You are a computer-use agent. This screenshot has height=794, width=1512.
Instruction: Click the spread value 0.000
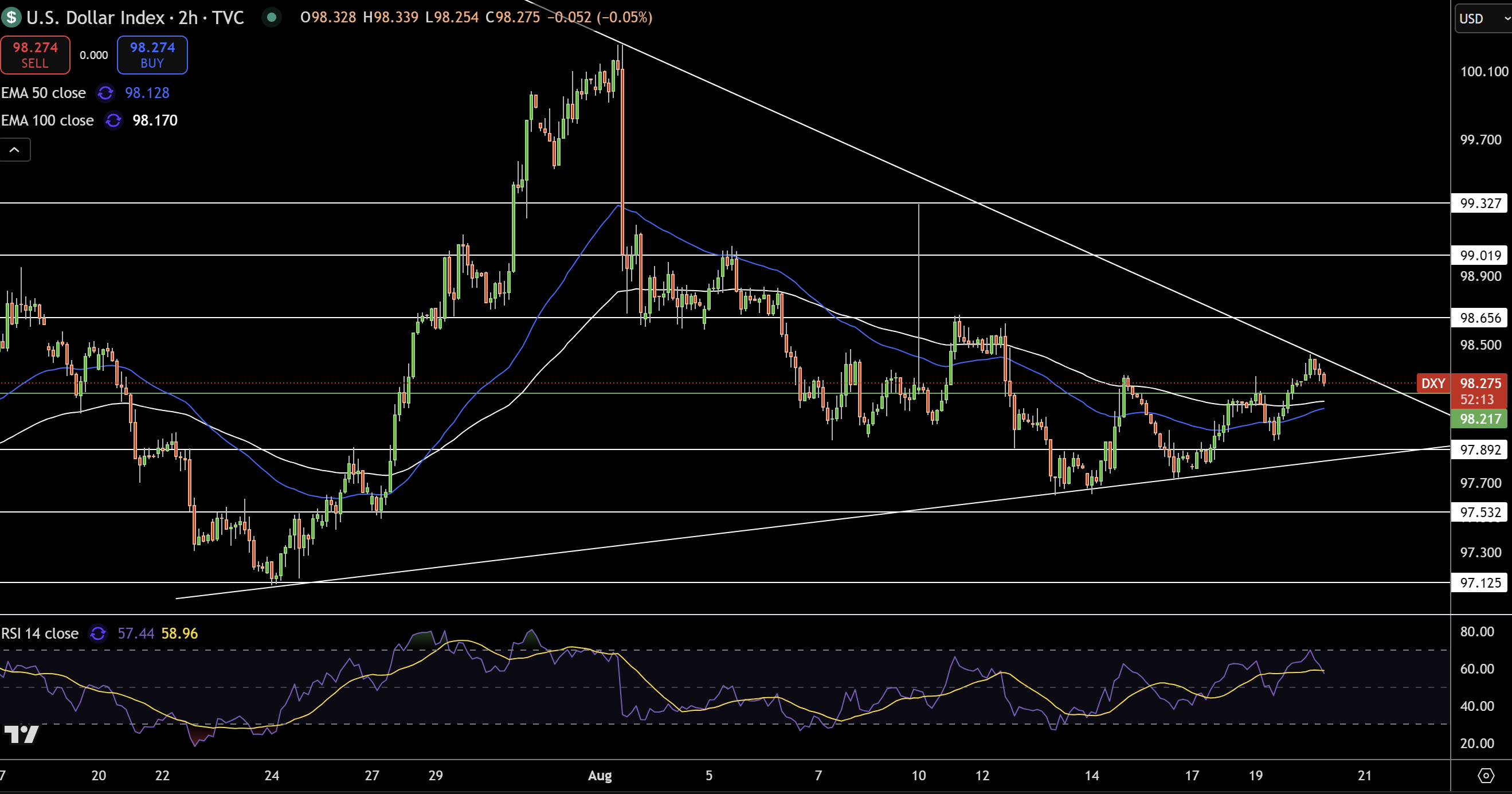pyautogui.click(x=94, y=55)
